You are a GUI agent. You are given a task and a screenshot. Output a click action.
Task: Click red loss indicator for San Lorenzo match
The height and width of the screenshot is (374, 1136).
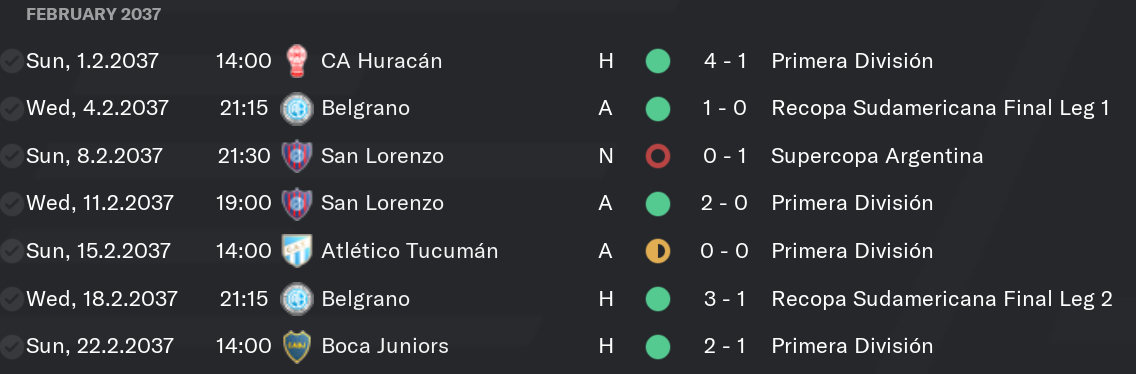coord(658,156)
